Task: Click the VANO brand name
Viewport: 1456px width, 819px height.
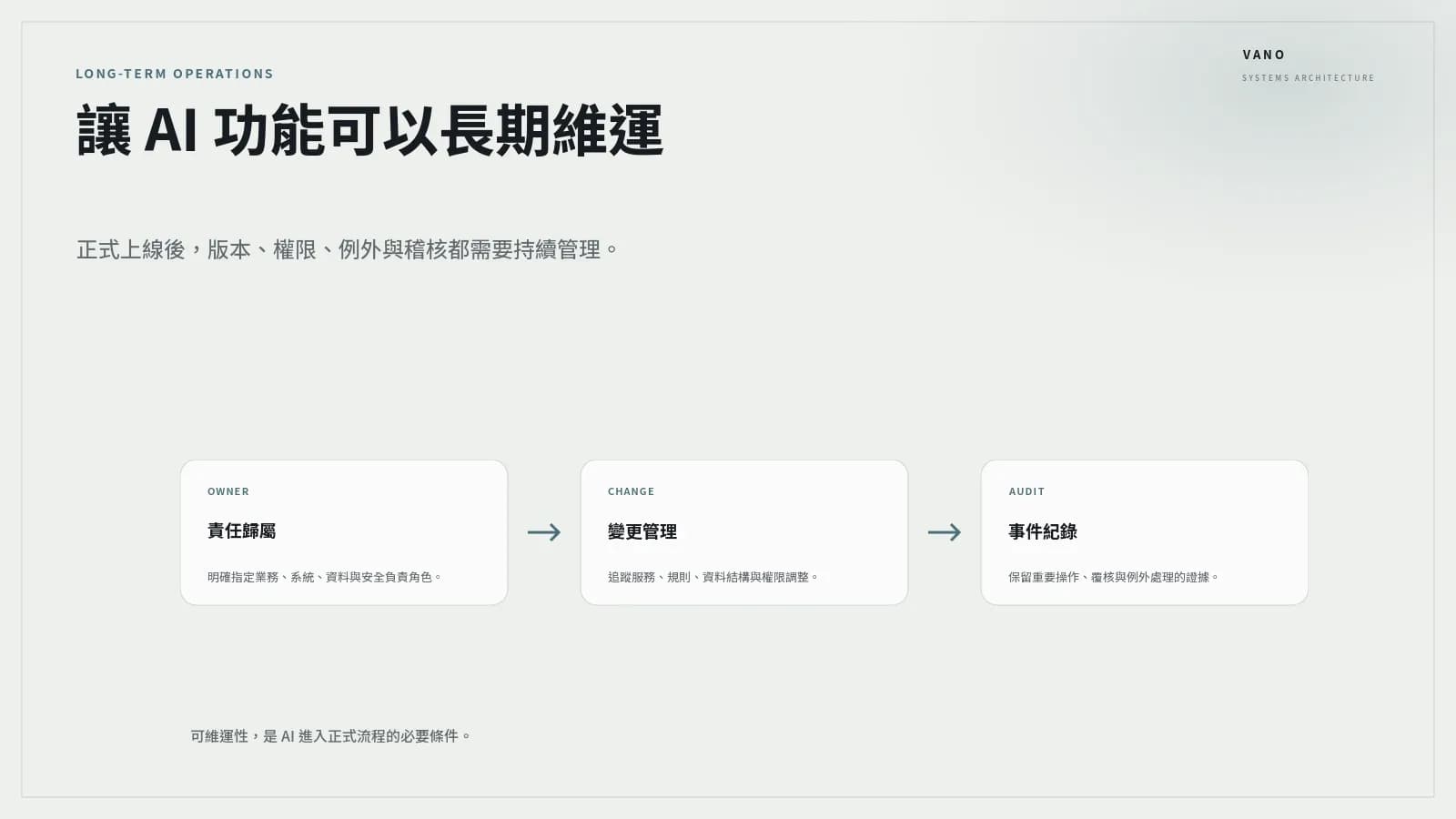Action: (x=1264, y=55)
